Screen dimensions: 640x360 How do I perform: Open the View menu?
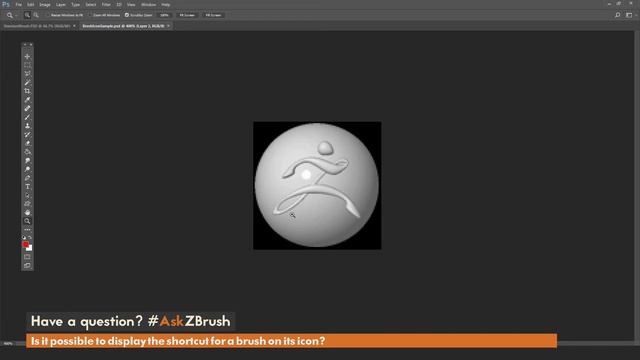coord(131,4)
